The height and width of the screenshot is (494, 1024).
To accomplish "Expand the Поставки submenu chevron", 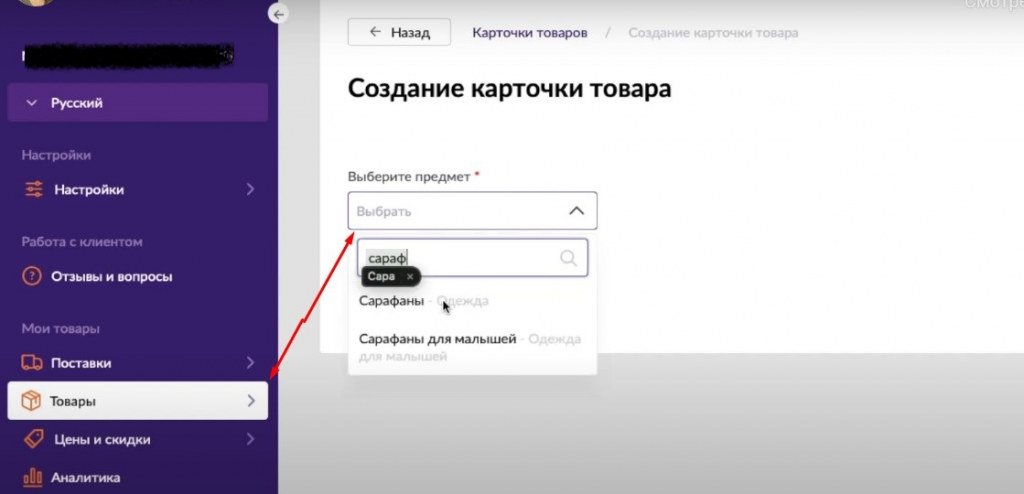I will coord(250,363).
